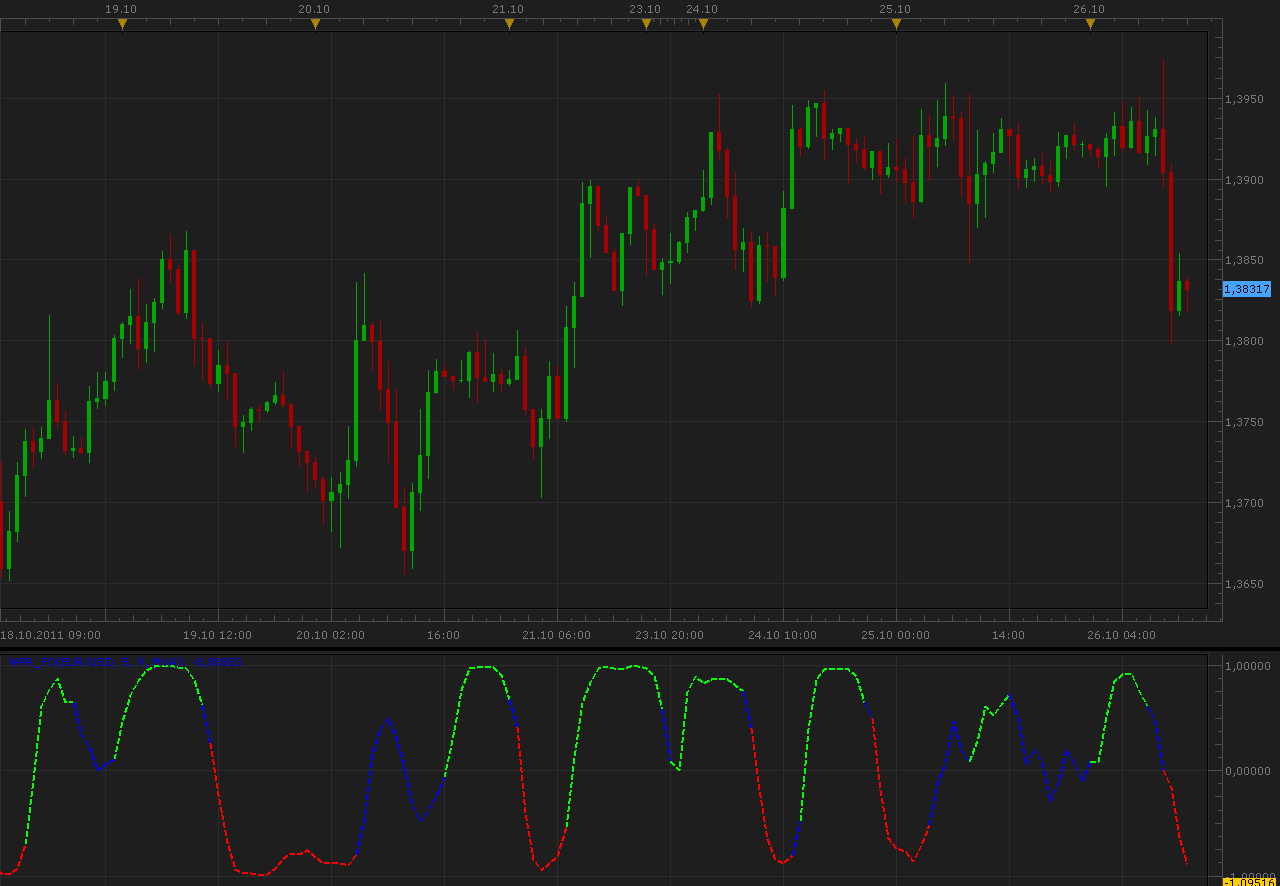This screenshot has height=886, width=1280.
Task: Click the 20.10 day marker triangle
Action: pyautogui.click(x=315, y=24)
